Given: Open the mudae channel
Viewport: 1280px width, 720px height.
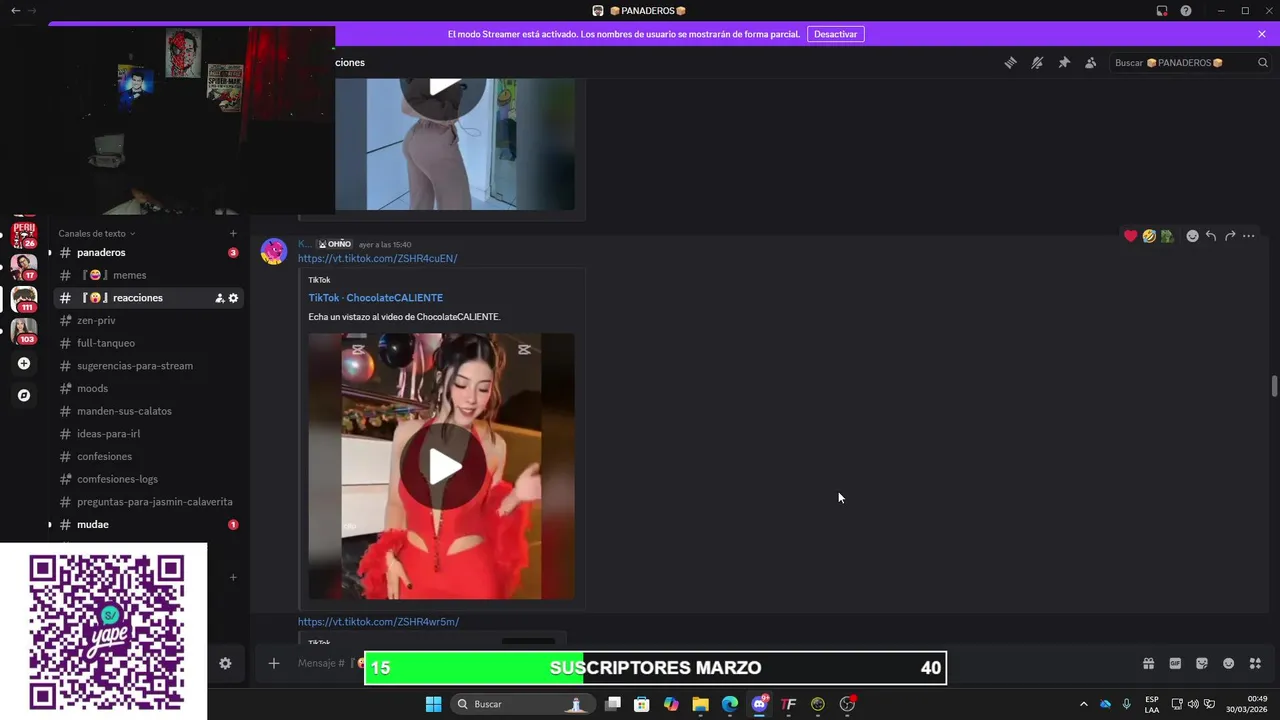Looking at the screenshot, I should pos(148,525).
